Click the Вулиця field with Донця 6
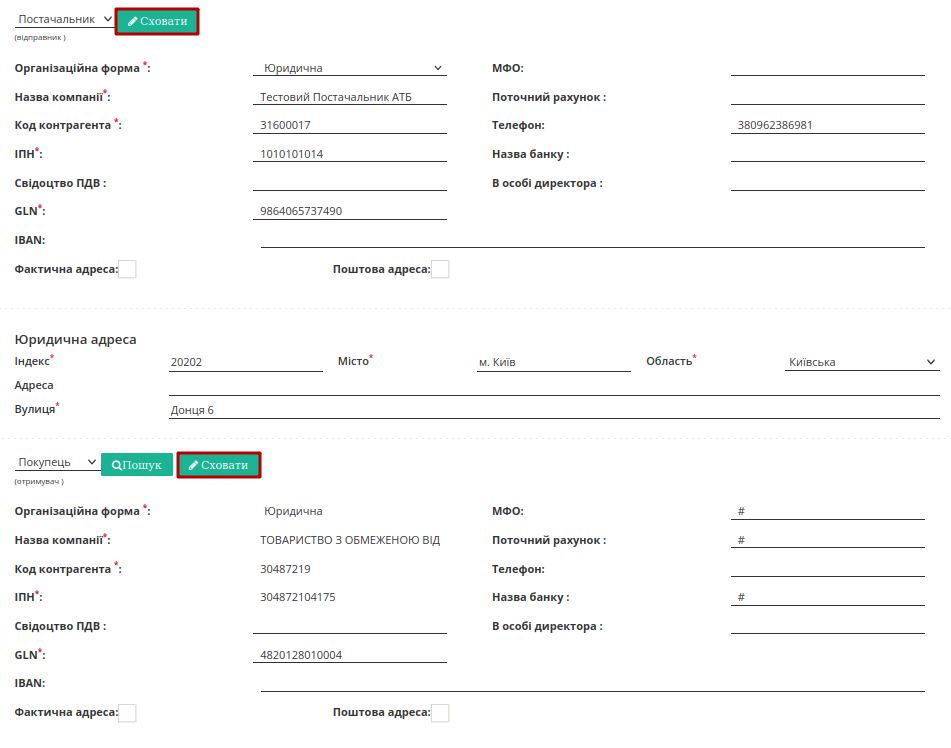951x748 pixels. (x=554, y=410)
